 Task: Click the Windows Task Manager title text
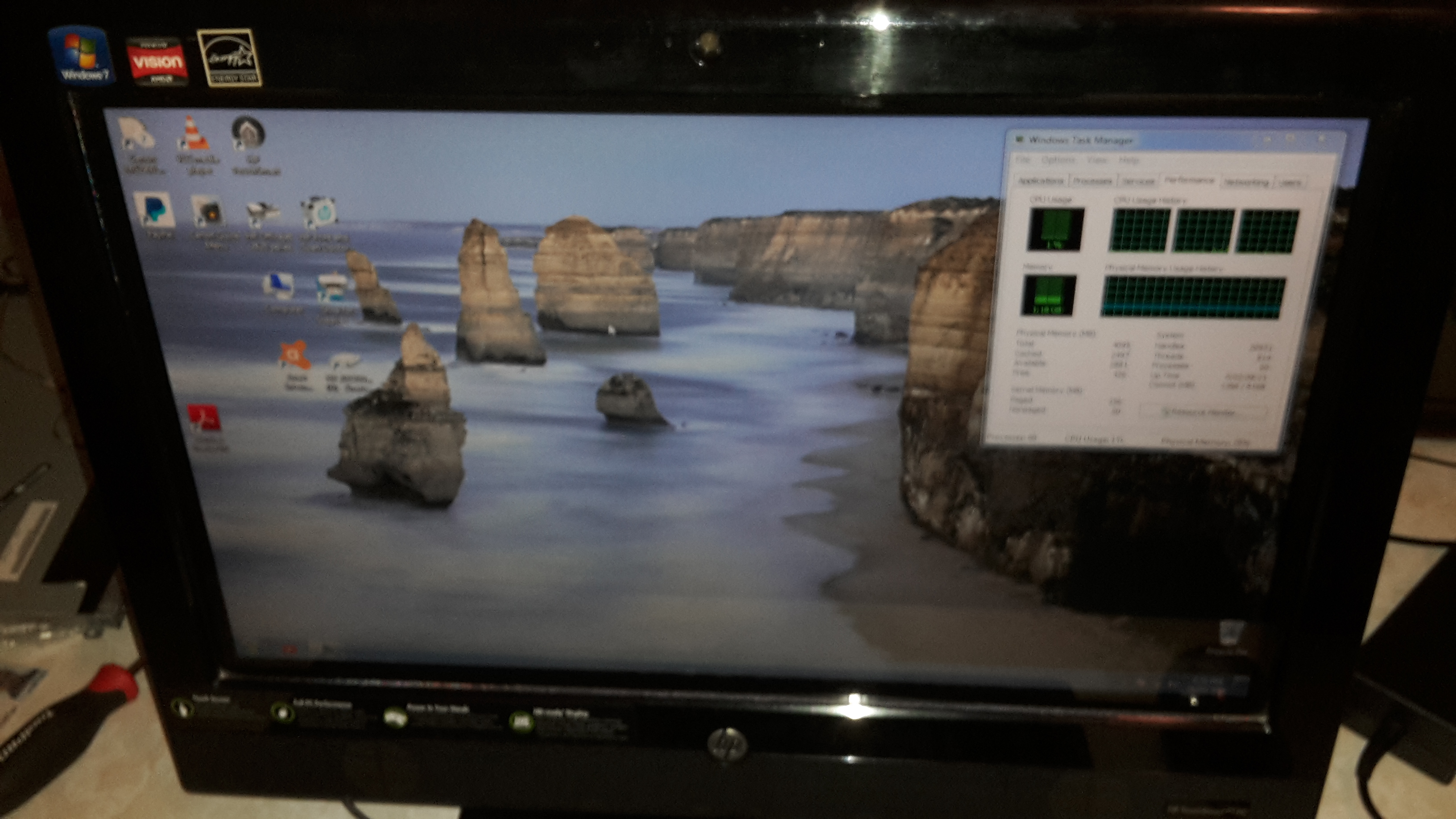[x=1080, y=140]
